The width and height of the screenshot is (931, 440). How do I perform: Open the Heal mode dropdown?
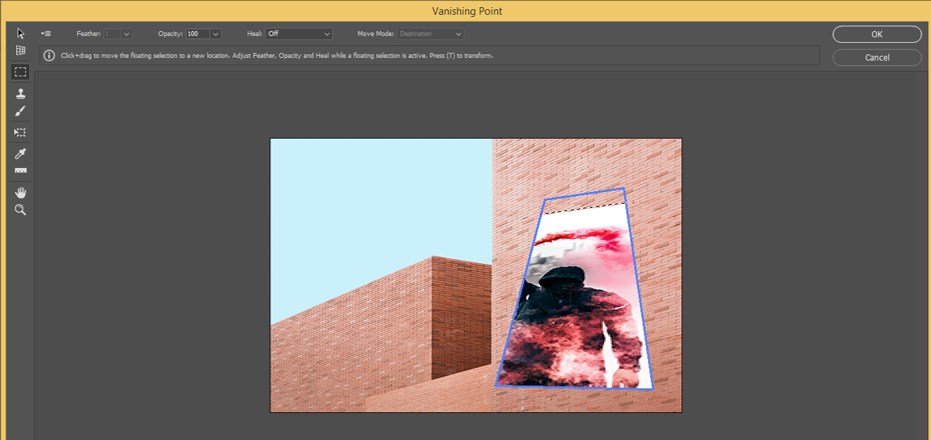pos(299,34)
